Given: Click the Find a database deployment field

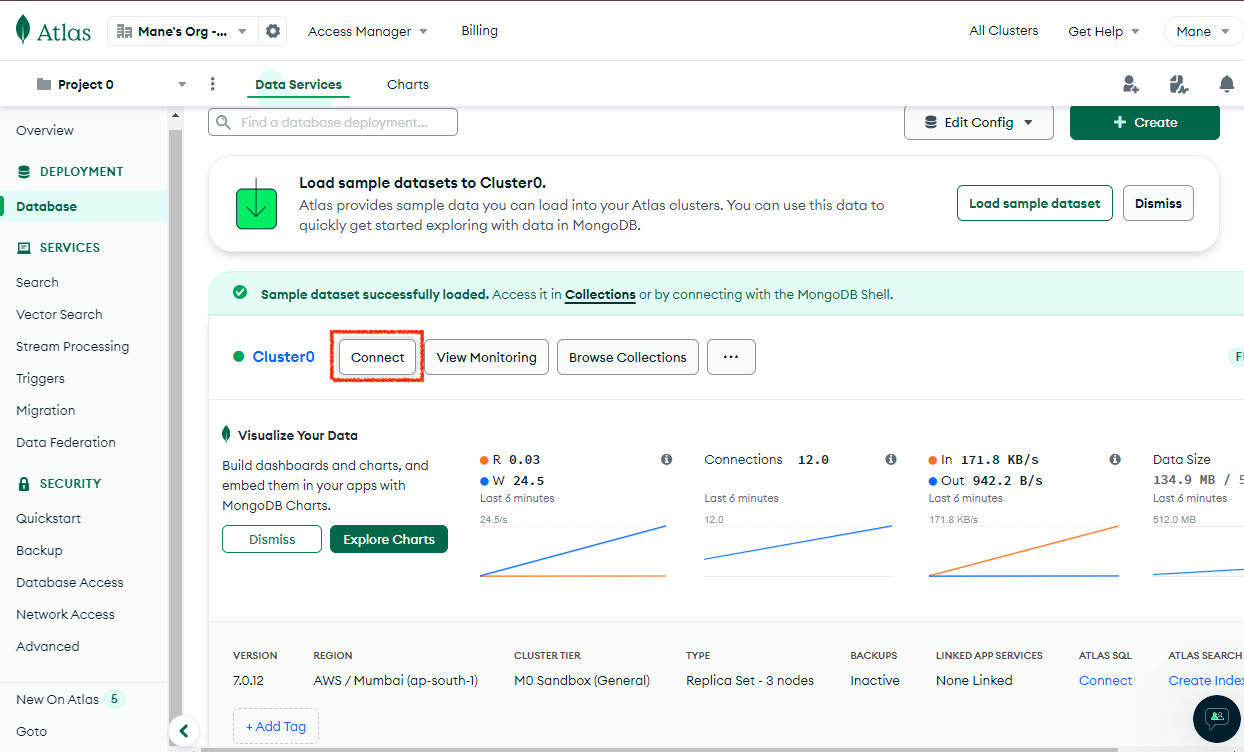Looking at the screenshot, I should 333,122.
